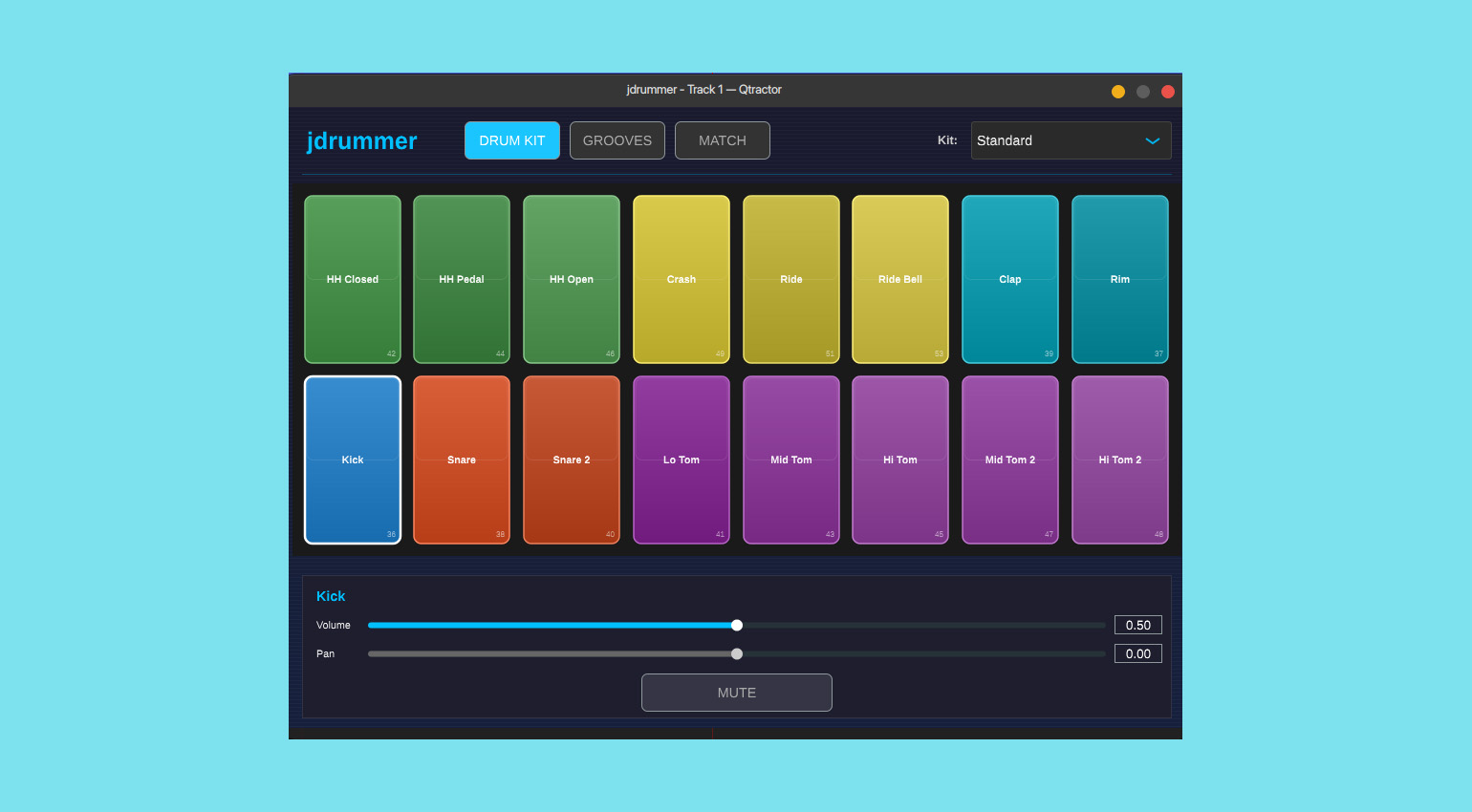Click the Volume value field 0.50

point(1137,626)
